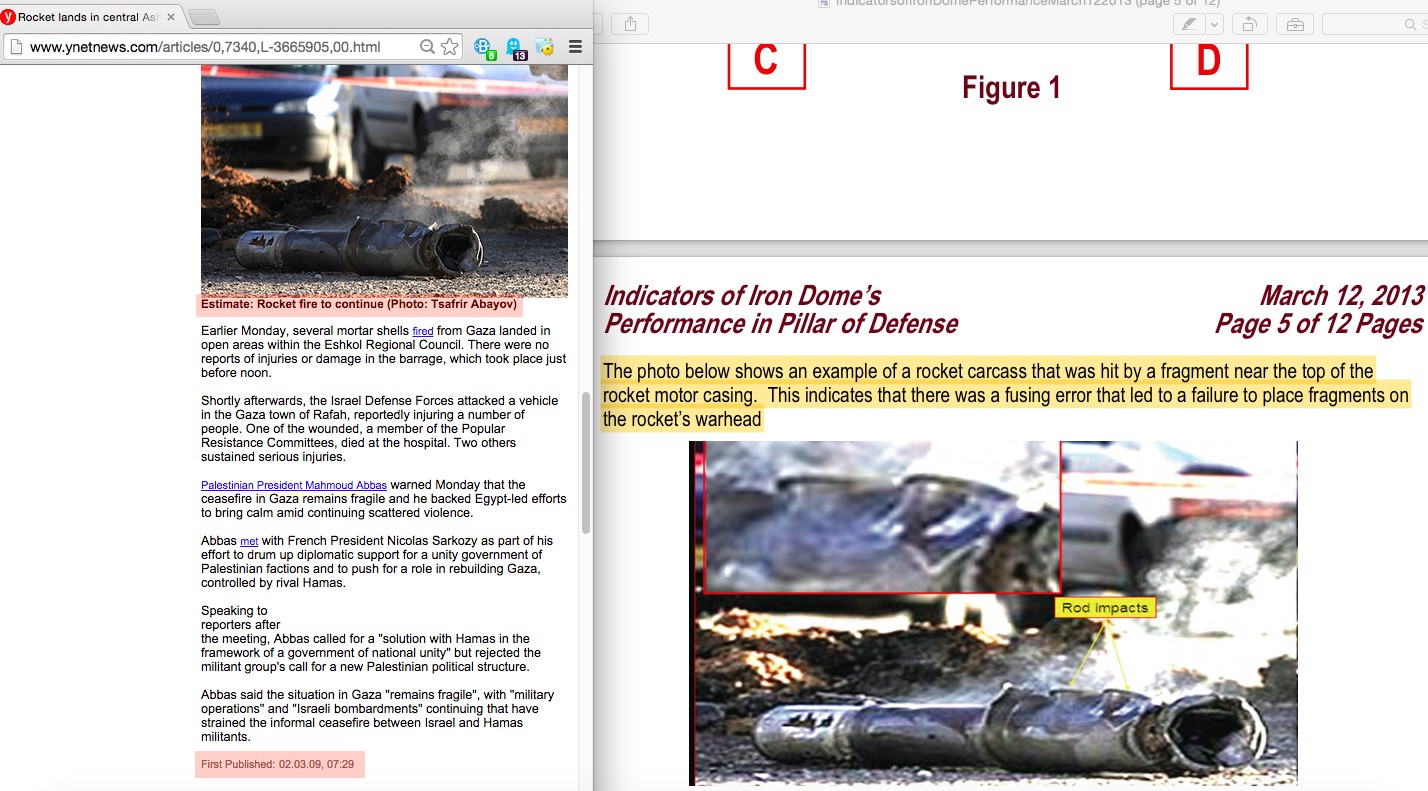The height and width of the screenshot is (791, 1428).
Task: Click the 'met' hyperlink about Sarkozy
Action: click(249, 541)
